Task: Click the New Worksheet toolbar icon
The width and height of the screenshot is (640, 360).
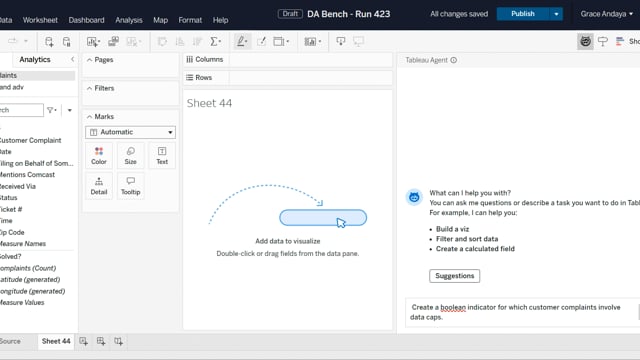Action: (x=93, y=42)
